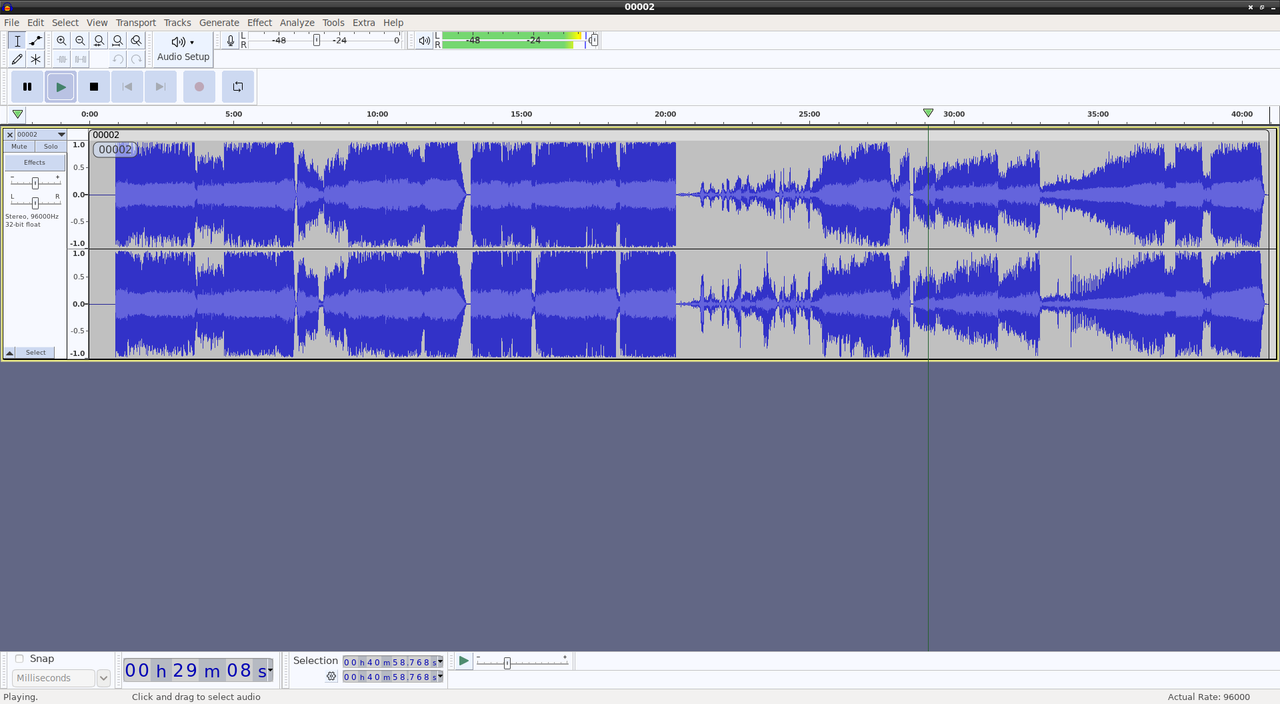The width and height of the screenshot is (1280, 704).
Task: Click the red Record button
Action: pyautogui.click(x=199, y=87)
